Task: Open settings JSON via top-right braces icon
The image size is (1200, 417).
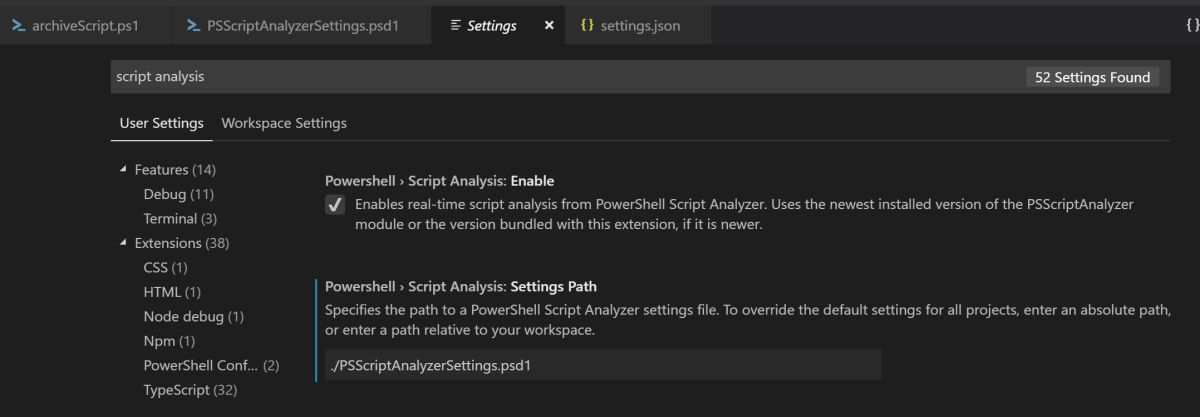Action: point(1192,26)
